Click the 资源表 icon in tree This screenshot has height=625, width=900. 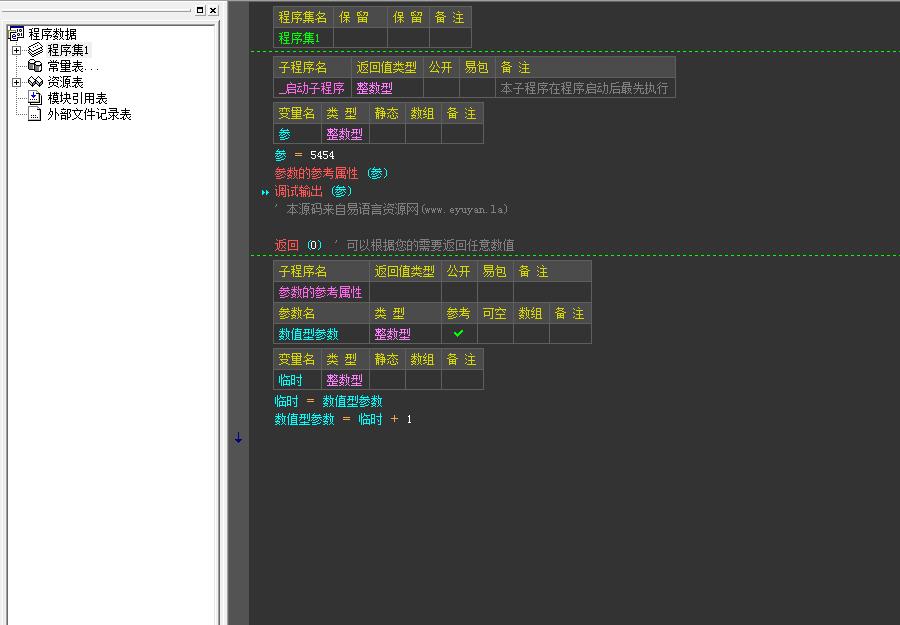pyautogui.click(x=36, y=82)
